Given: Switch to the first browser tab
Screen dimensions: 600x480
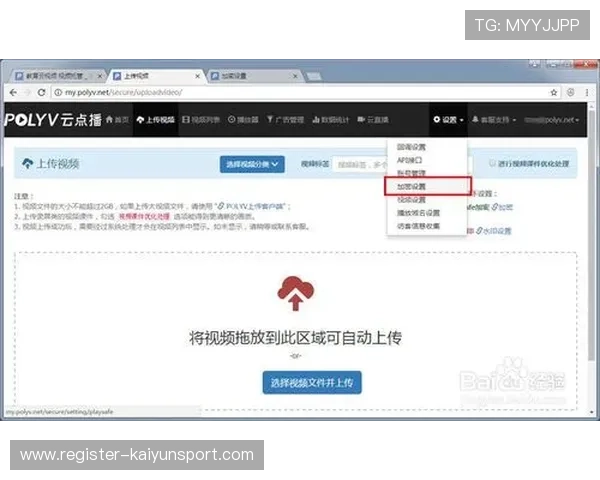Looking at the screenshot, I should click(57, 76).
